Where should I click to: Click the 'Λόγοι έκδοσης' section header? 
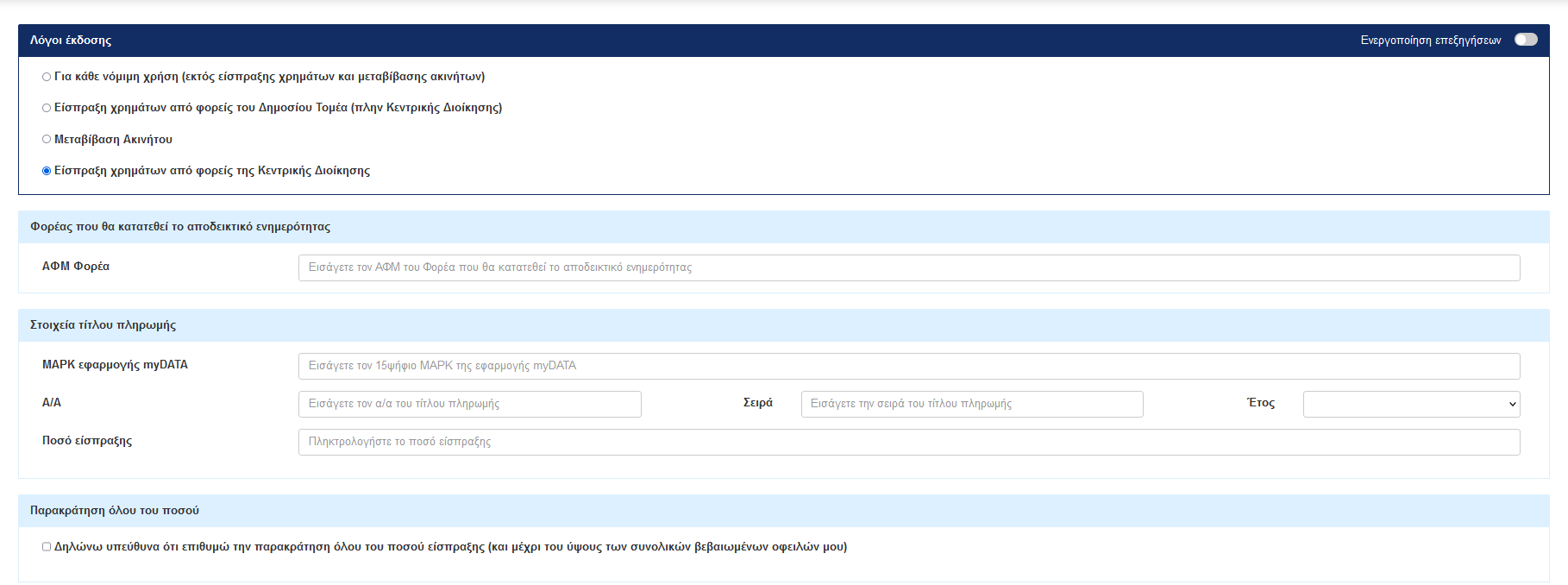coord(71,41)
